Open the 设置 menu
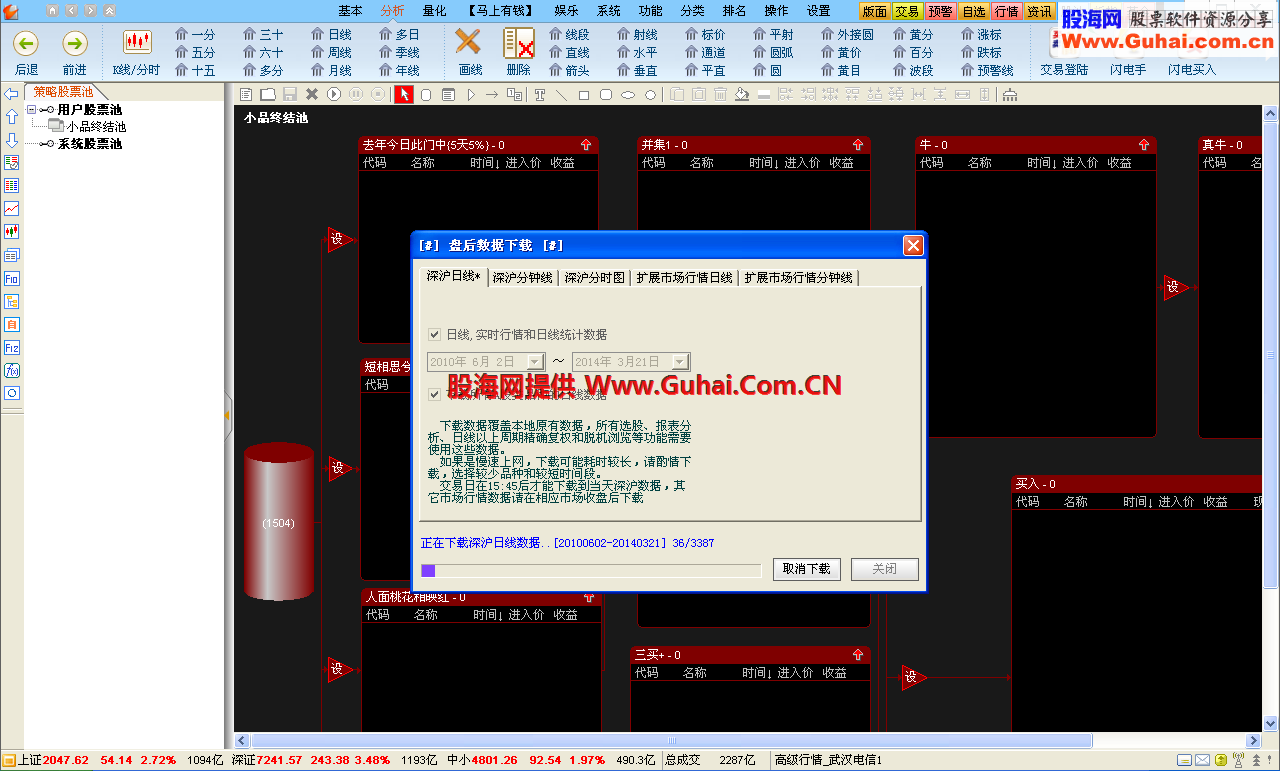 pyautogui.click(x=819, y=11)
